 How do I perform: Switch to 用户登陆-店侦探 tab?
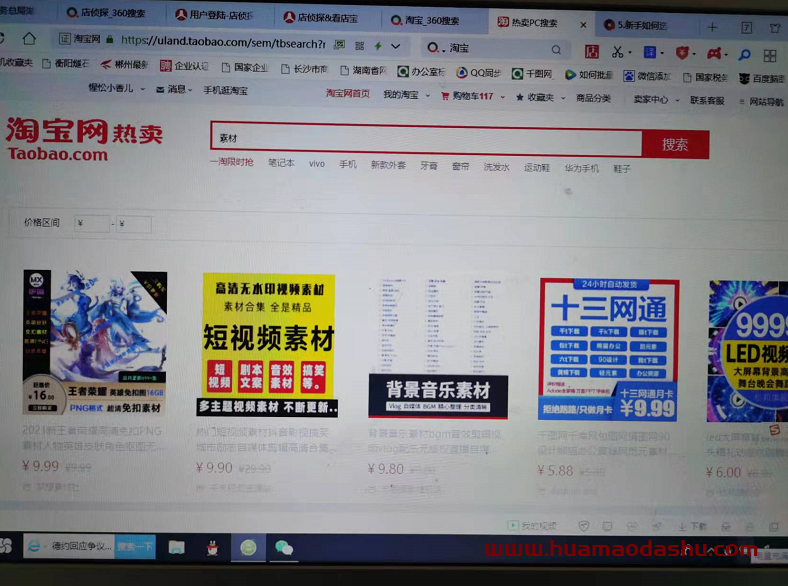point(215,15)
